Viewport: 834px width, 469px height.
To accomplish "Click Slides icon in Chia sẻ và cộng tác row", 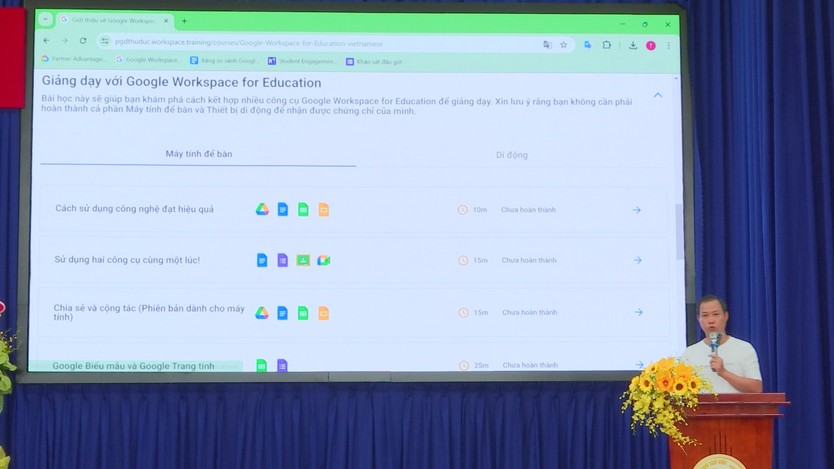I will tap(323, 313).
